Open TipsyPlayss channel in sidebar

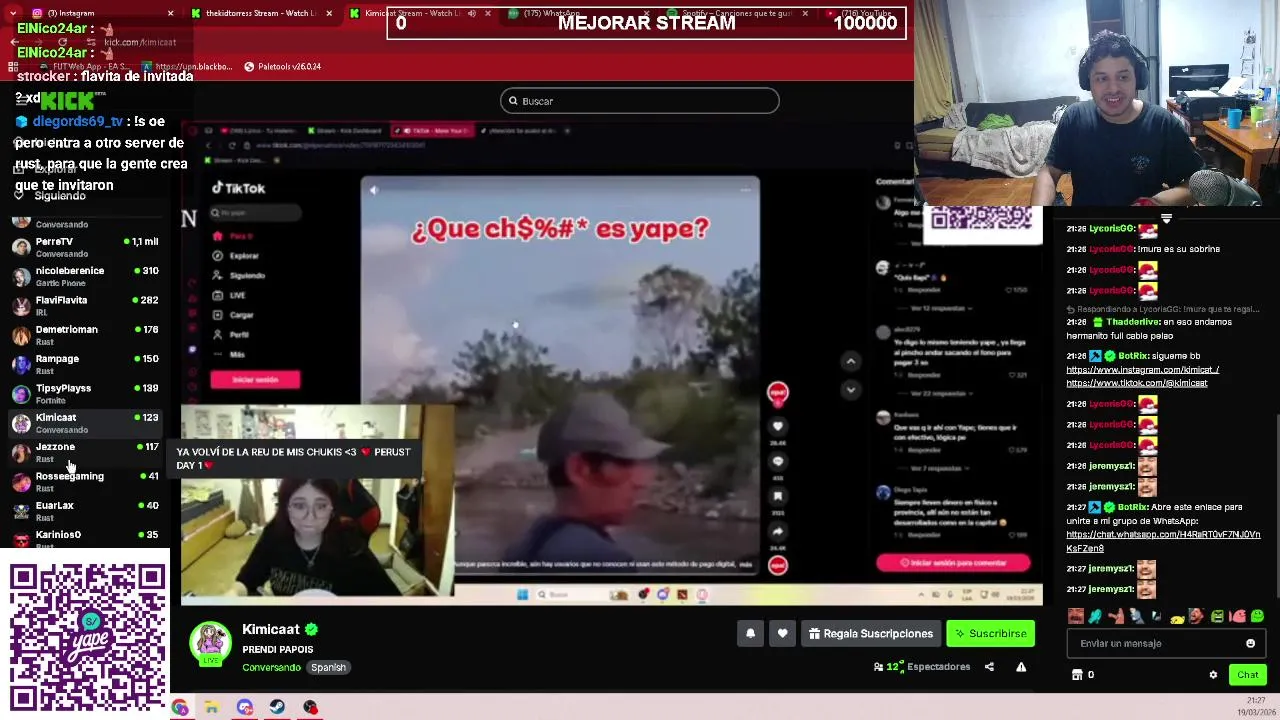(x=85, y=393)
